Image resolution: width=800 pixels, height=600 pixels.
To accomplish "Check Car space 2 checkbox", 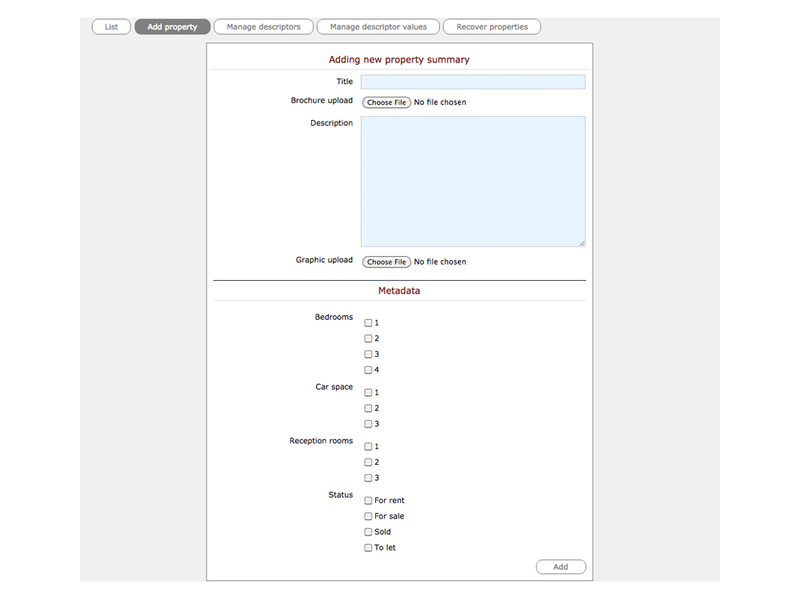I will click(368, 409).
